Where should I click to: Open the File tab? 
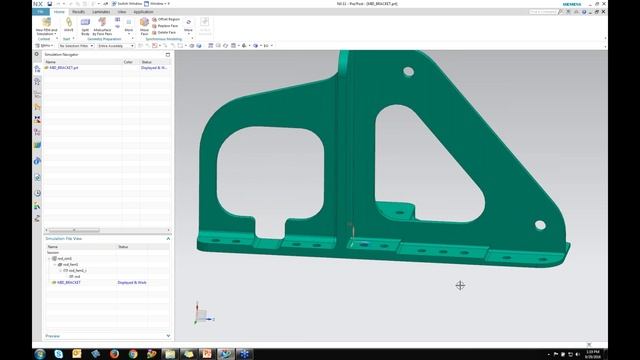(40, 12)
